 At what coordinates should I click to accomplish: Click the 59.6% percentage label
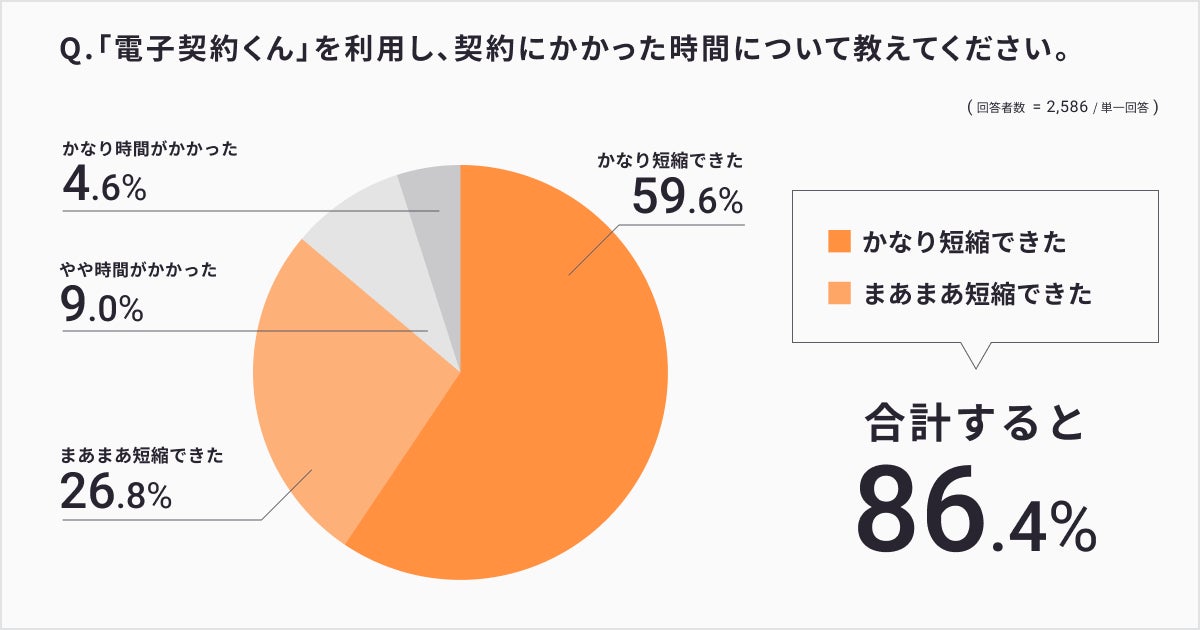coord(687,199)
